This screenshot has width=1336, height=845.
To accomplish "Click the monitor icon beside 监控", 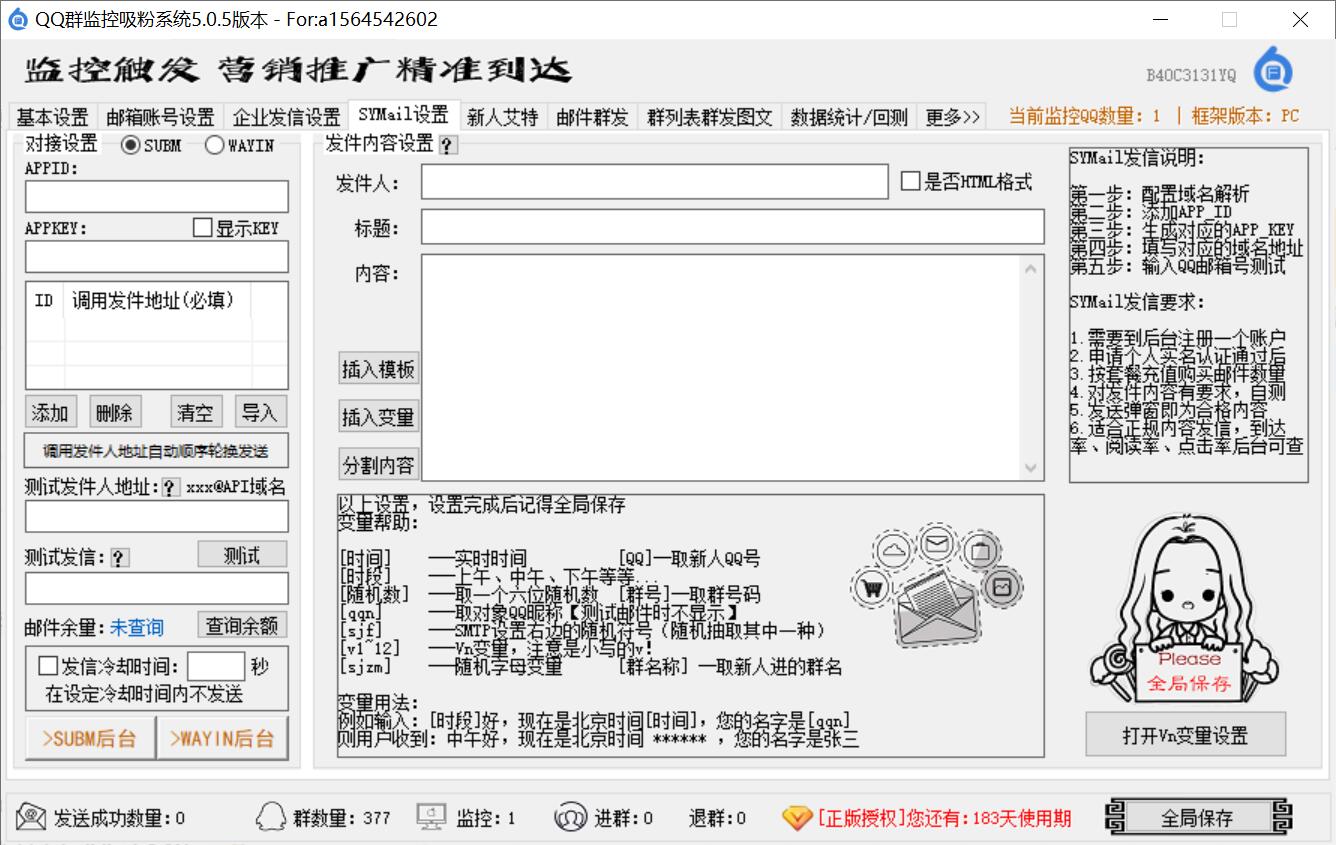I will [432, 816].
